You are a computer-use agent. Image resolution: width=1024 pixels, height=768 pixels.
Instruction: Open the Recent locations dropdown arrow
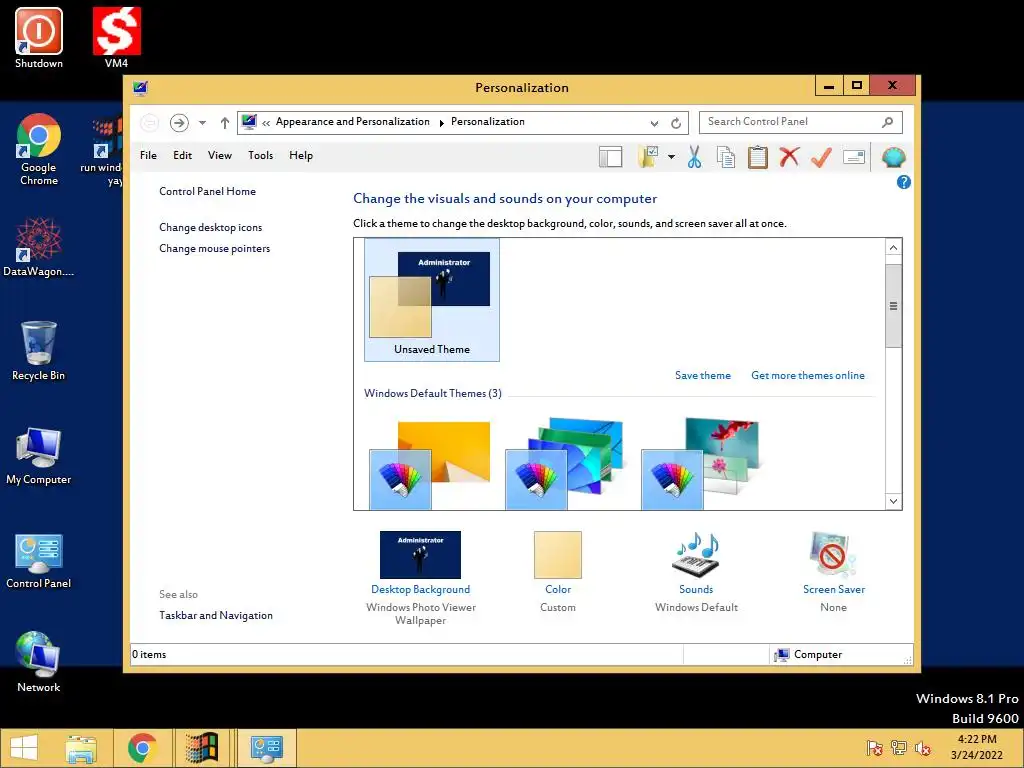click(202, 123)
